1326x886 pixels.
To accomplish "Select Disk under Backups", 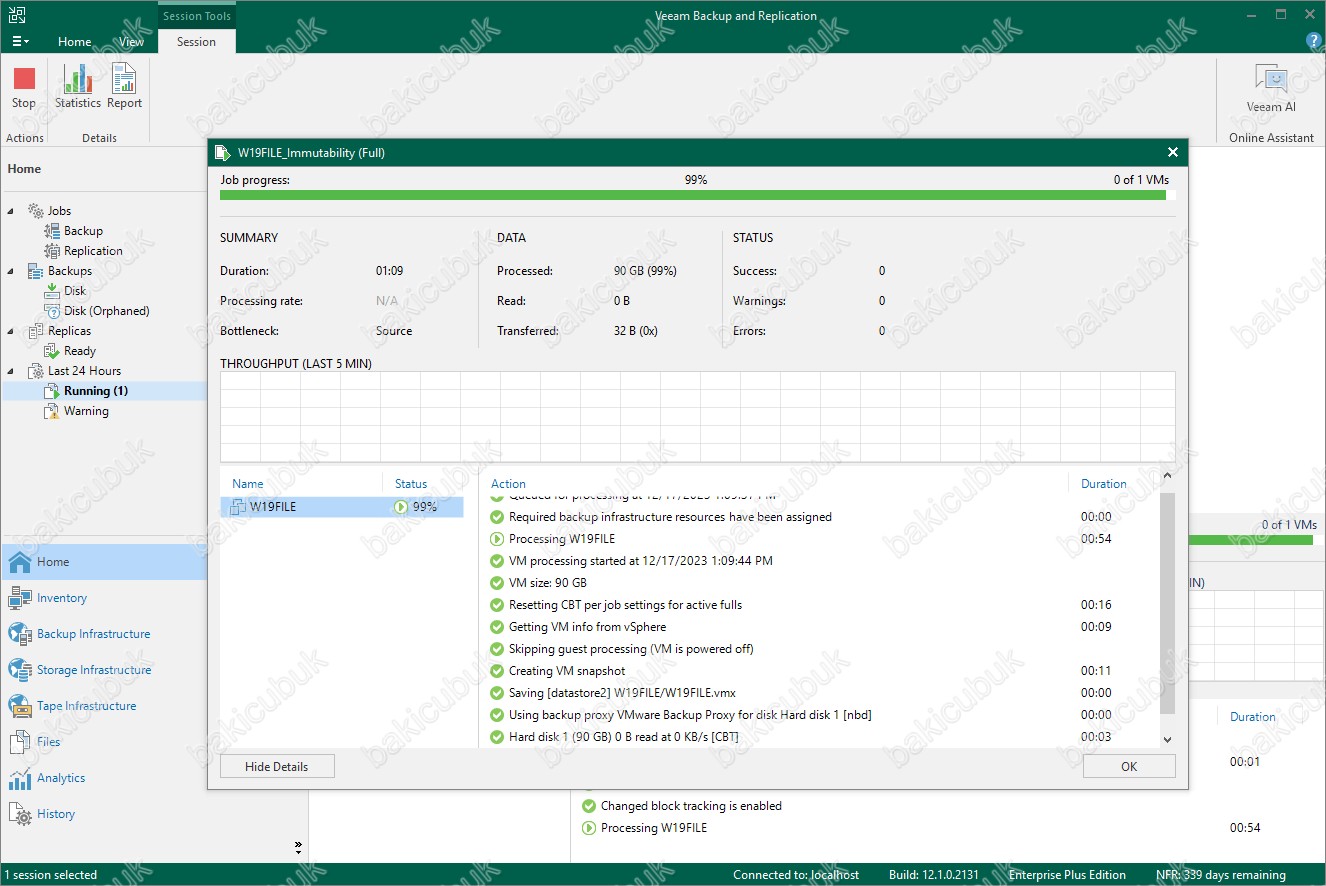I will point(75,291).
